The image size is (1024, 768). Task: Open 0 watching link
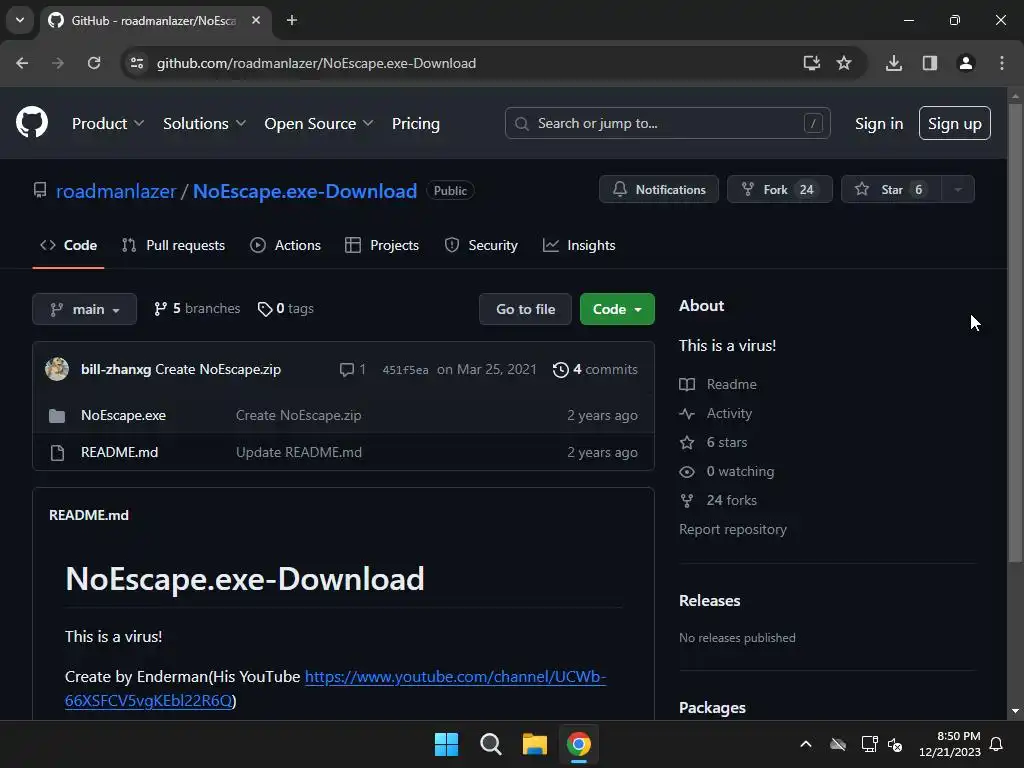click(x=740, y=472)
